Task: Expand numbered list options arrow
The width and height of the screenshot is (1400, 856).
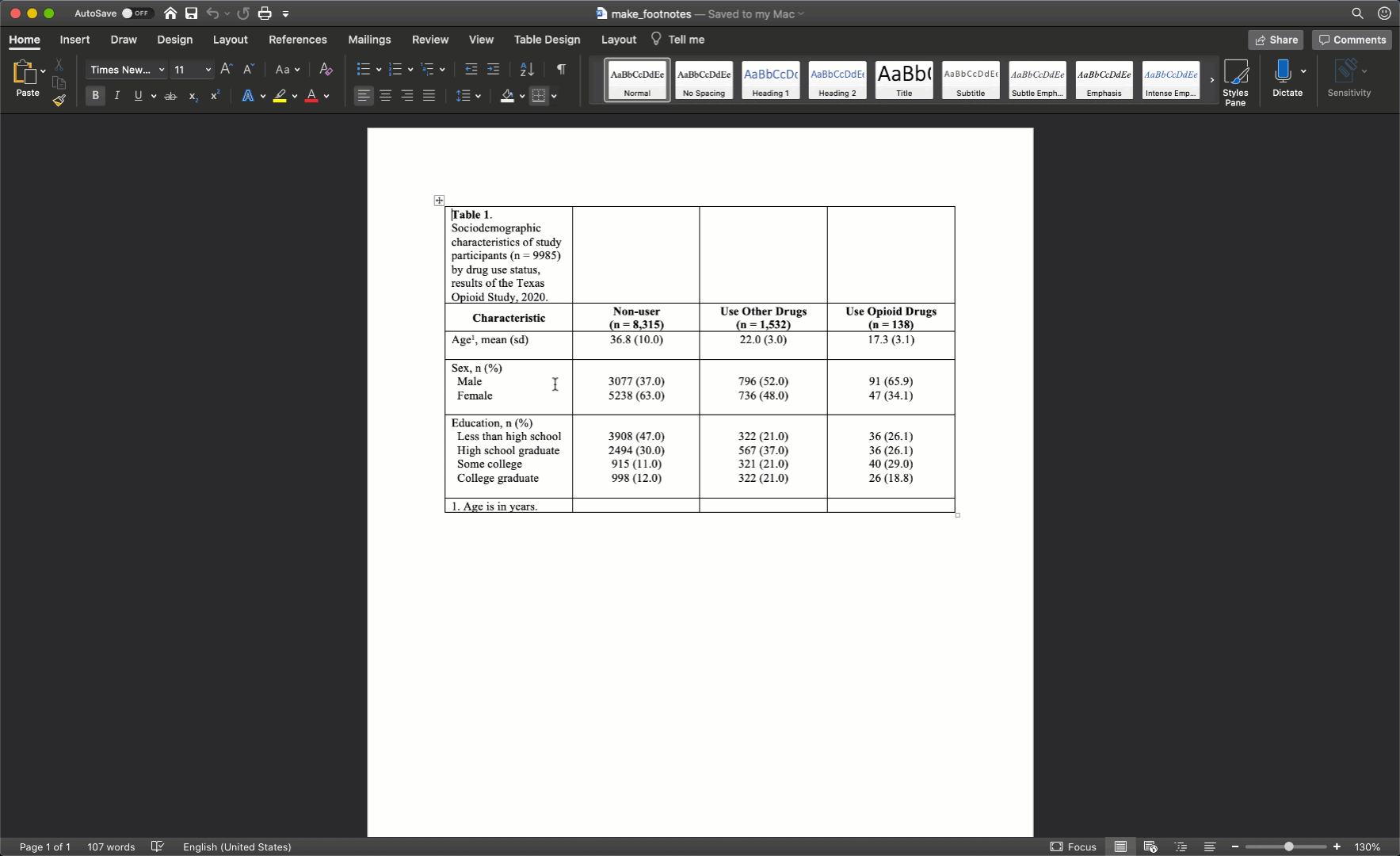Action: point(410,70)
